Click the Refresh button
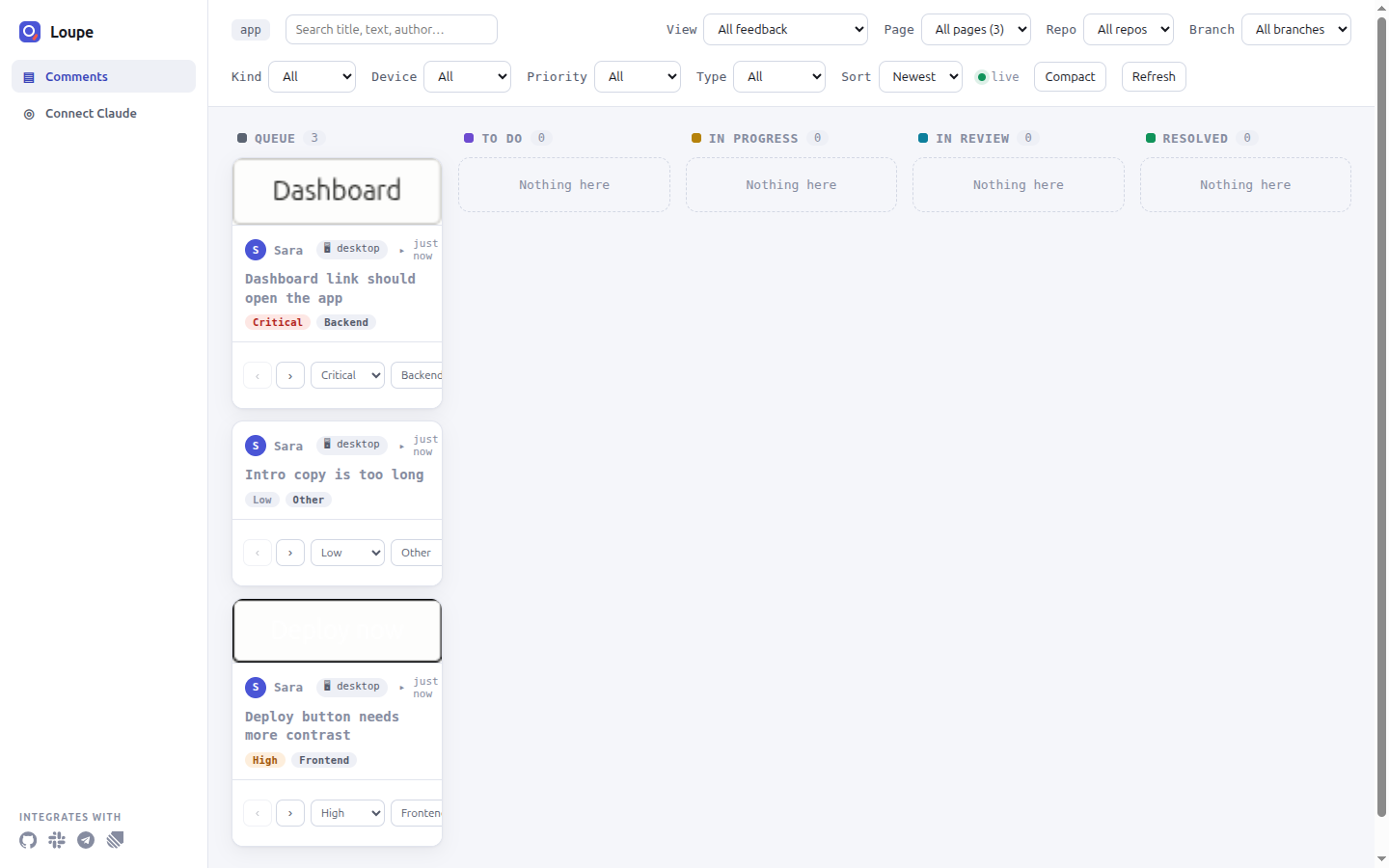 (x=1154, y=76)
